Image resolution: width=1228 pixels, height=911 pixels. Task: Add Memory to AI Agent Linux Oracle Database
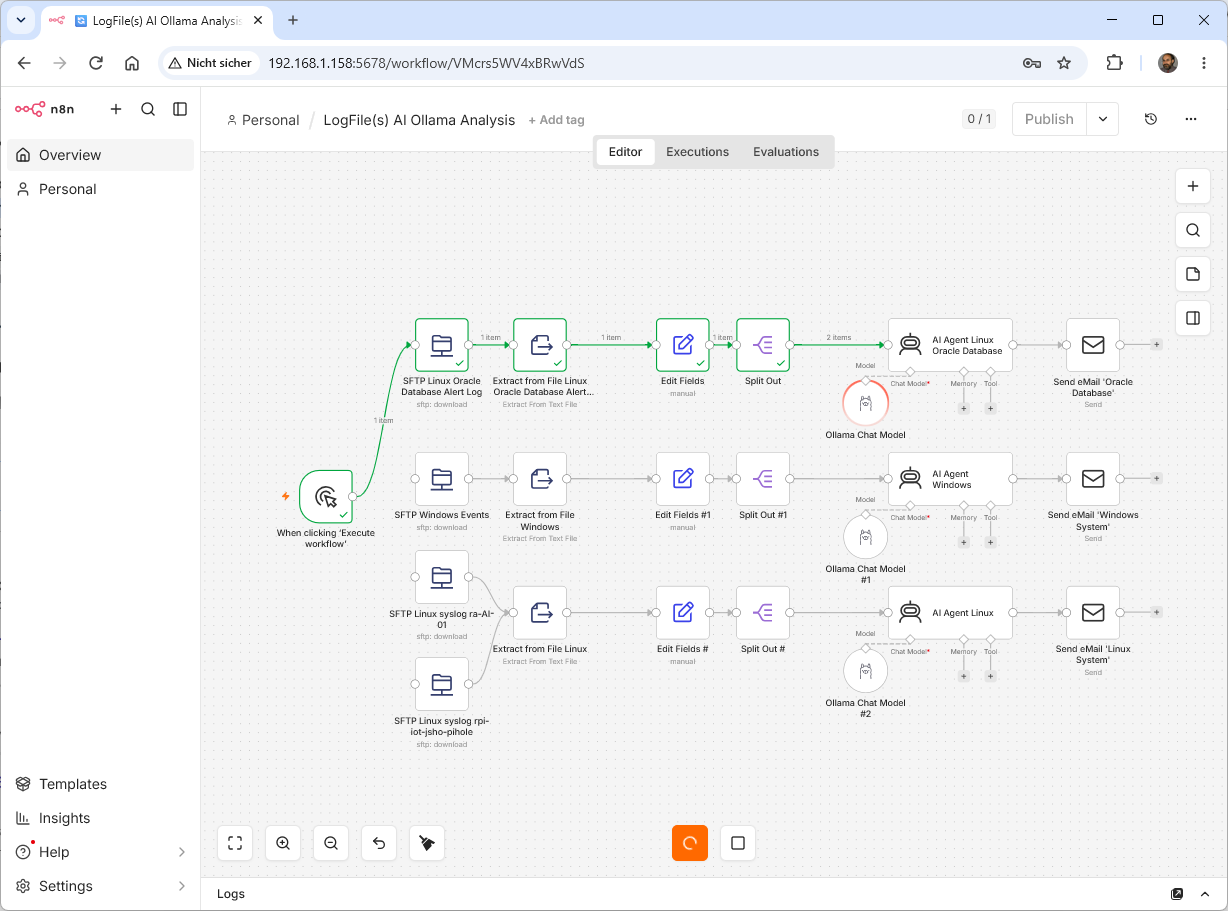pos(964,408)
